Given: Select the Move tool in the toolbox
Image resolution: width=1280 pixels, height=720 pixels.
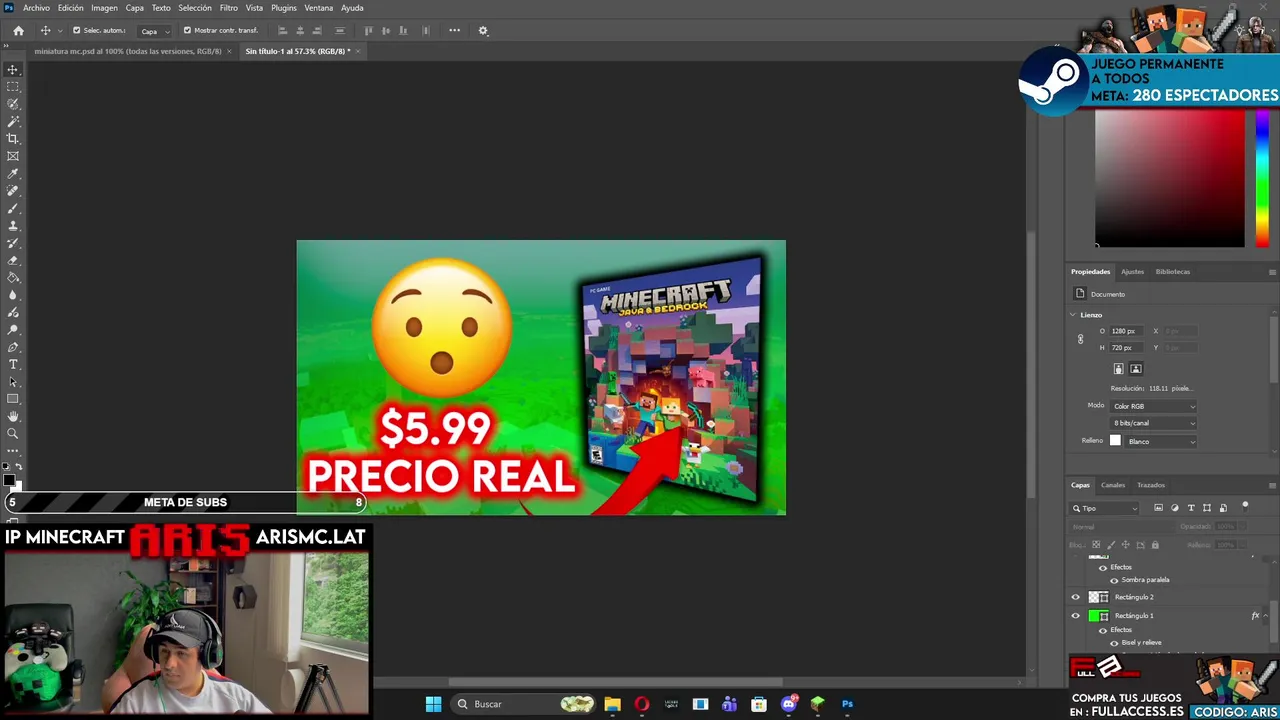Looking at the screenshot, I should 13,69.
